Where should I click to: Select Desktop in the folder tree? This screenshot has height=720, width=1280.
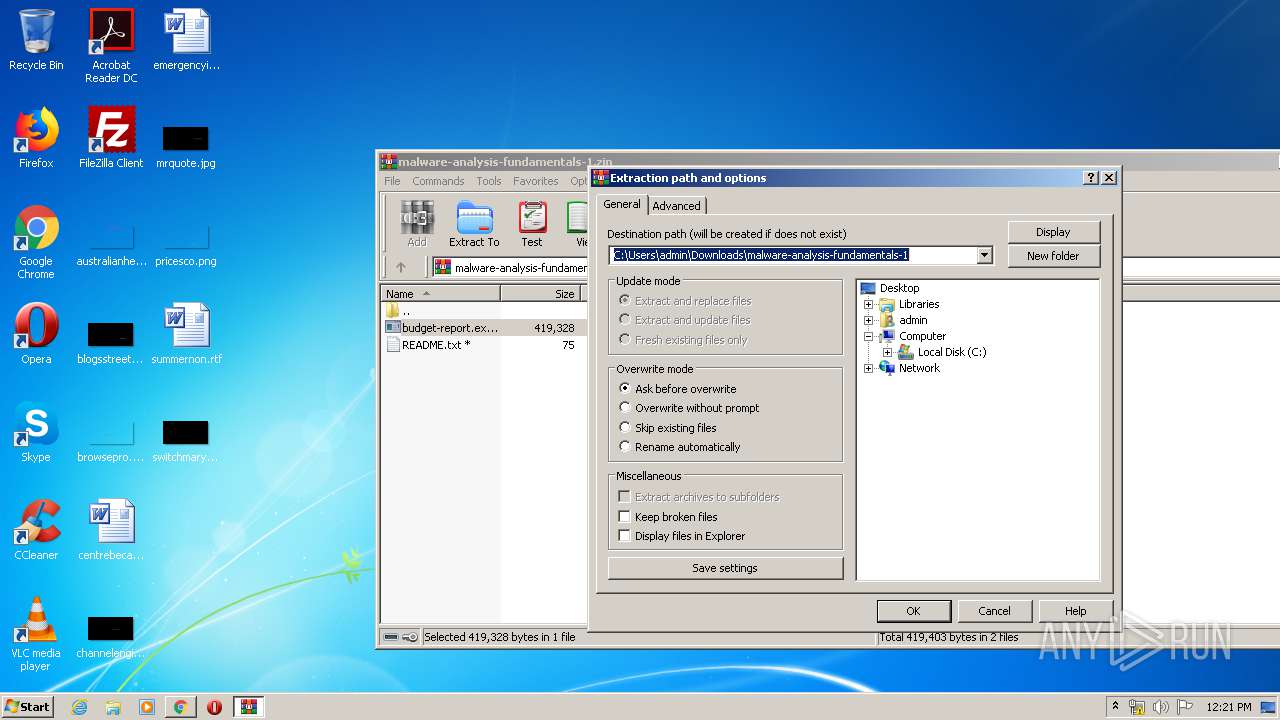click(x=899, y=288)
